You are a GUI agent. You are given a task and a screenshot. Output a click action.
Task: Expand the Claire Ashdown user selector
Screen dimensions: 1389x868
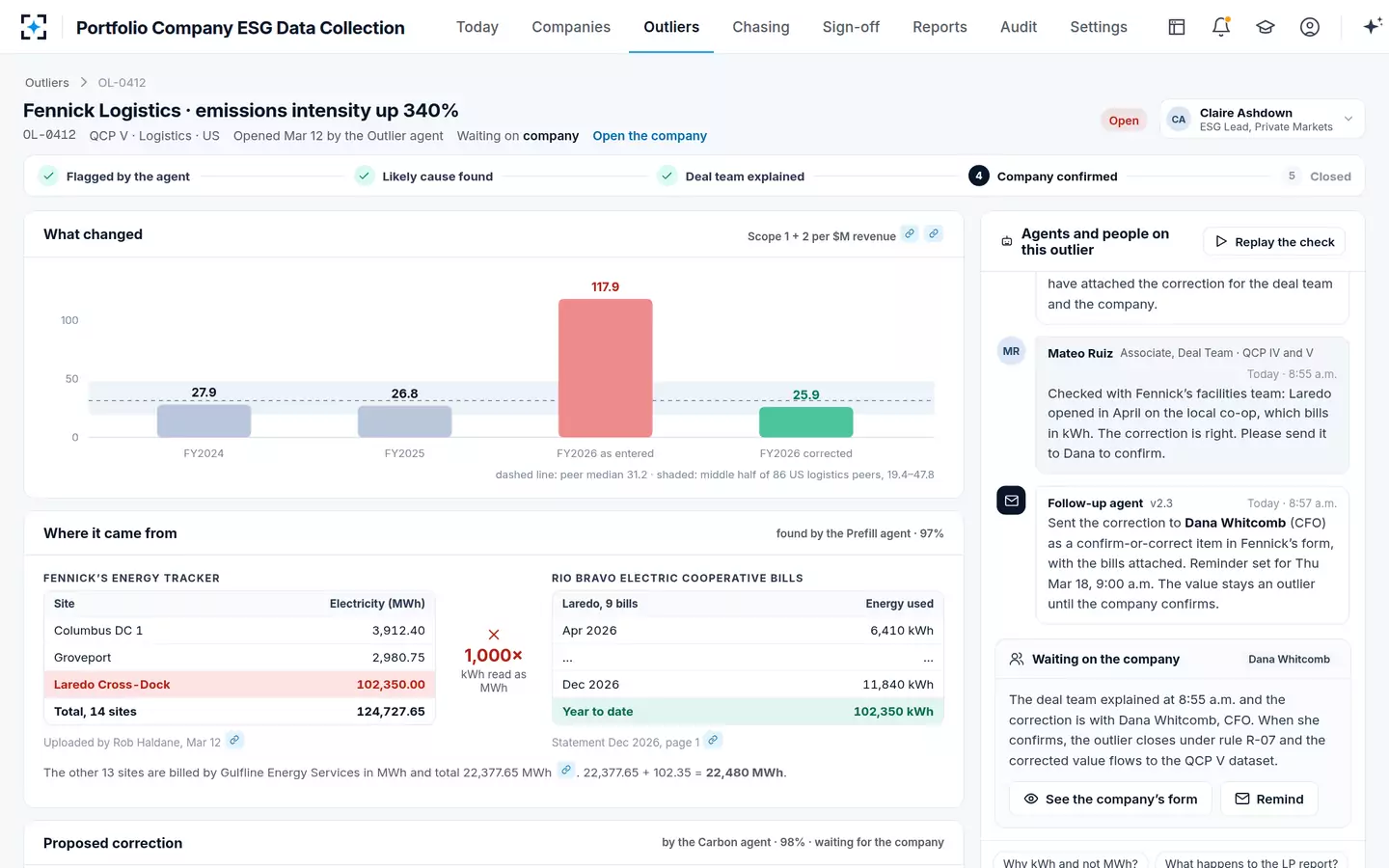[x=1262, y=120]
